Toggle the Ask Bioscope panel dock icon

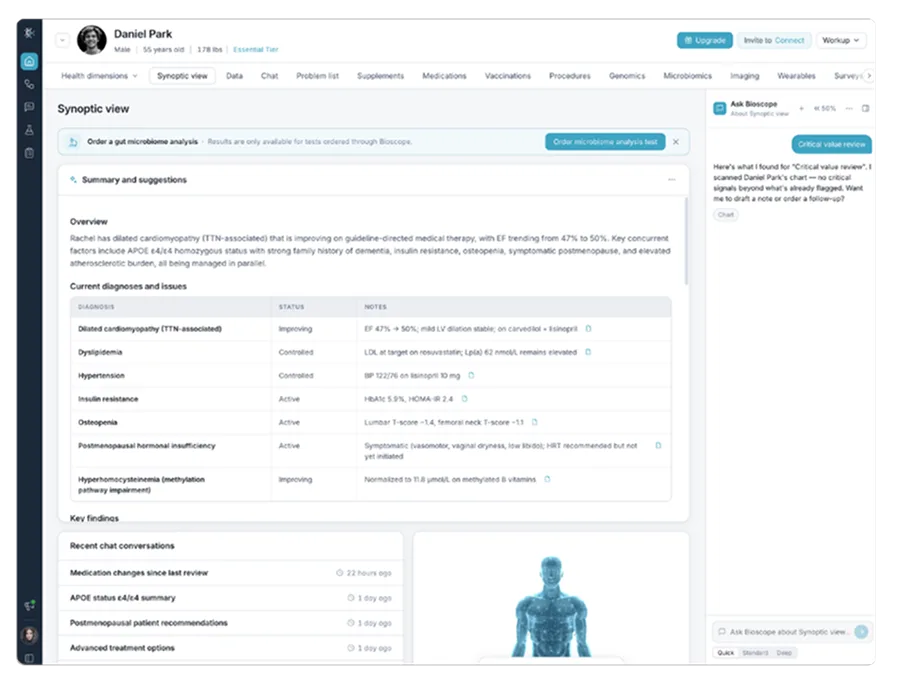pyautogui.click(x=865, y=108)
